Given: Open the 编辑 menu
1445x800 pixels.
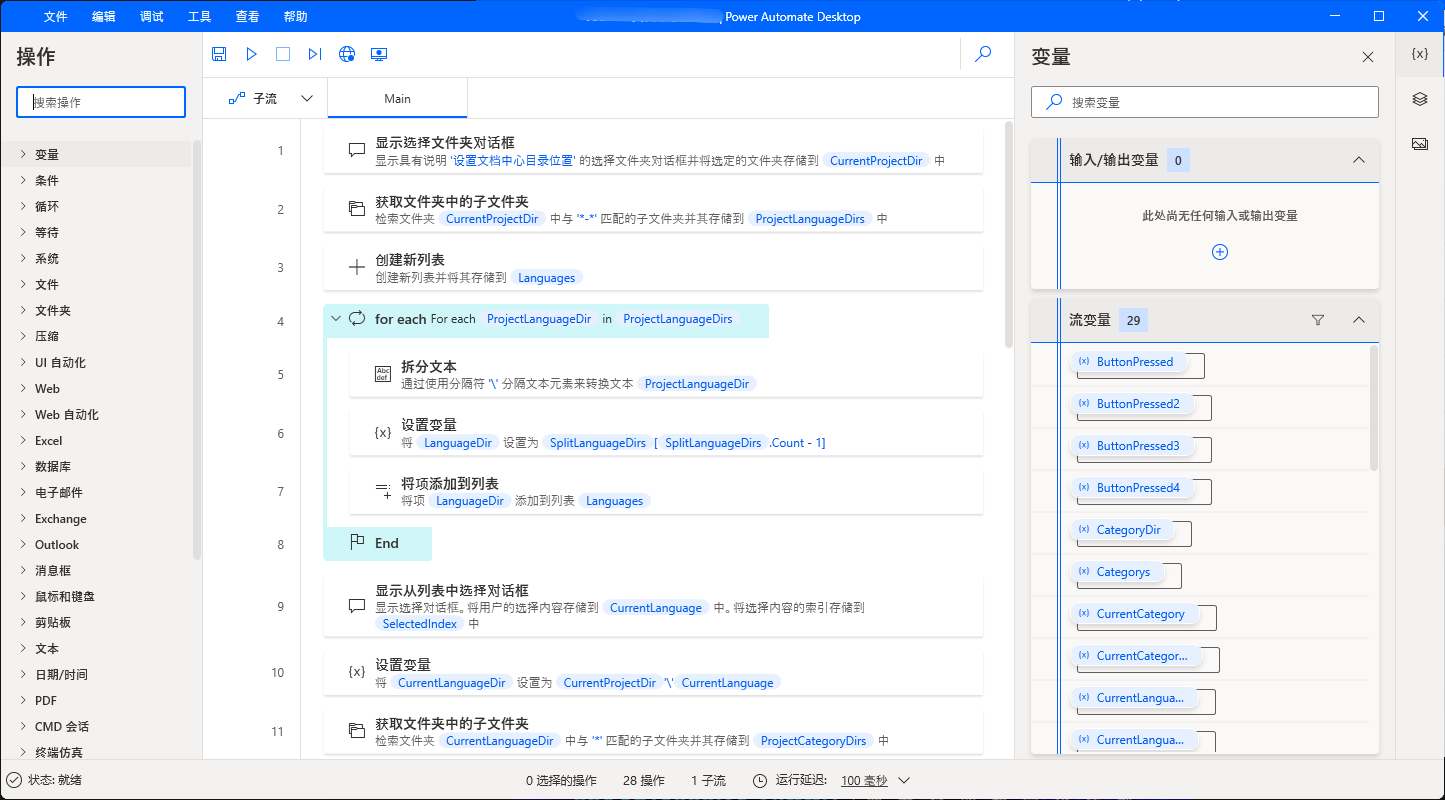Looking at the screenshot, I should [x=104, y=17].
